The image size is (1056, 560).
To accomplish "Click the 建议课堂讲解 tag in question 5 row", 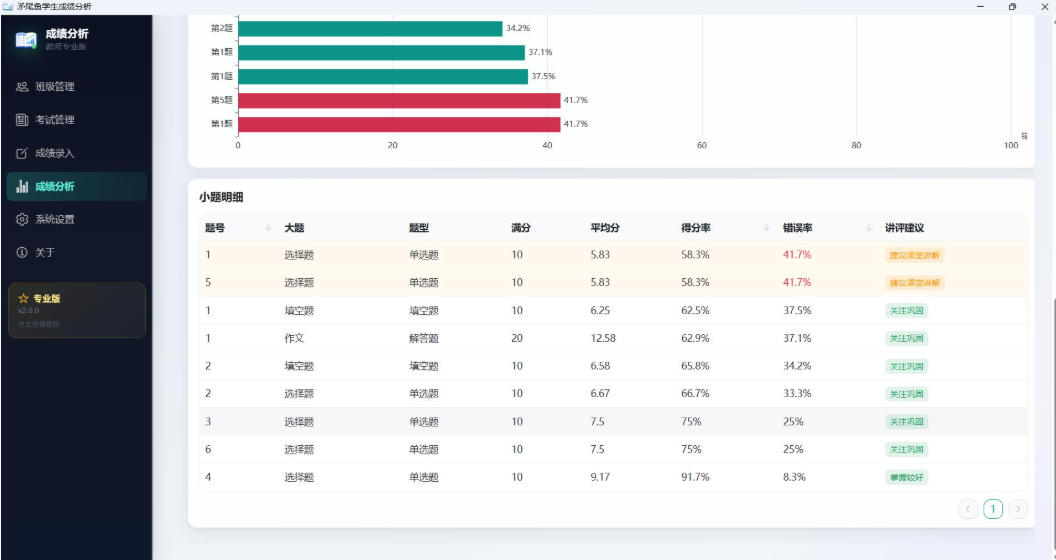I will pyautogui.click(x=915, y=283).
